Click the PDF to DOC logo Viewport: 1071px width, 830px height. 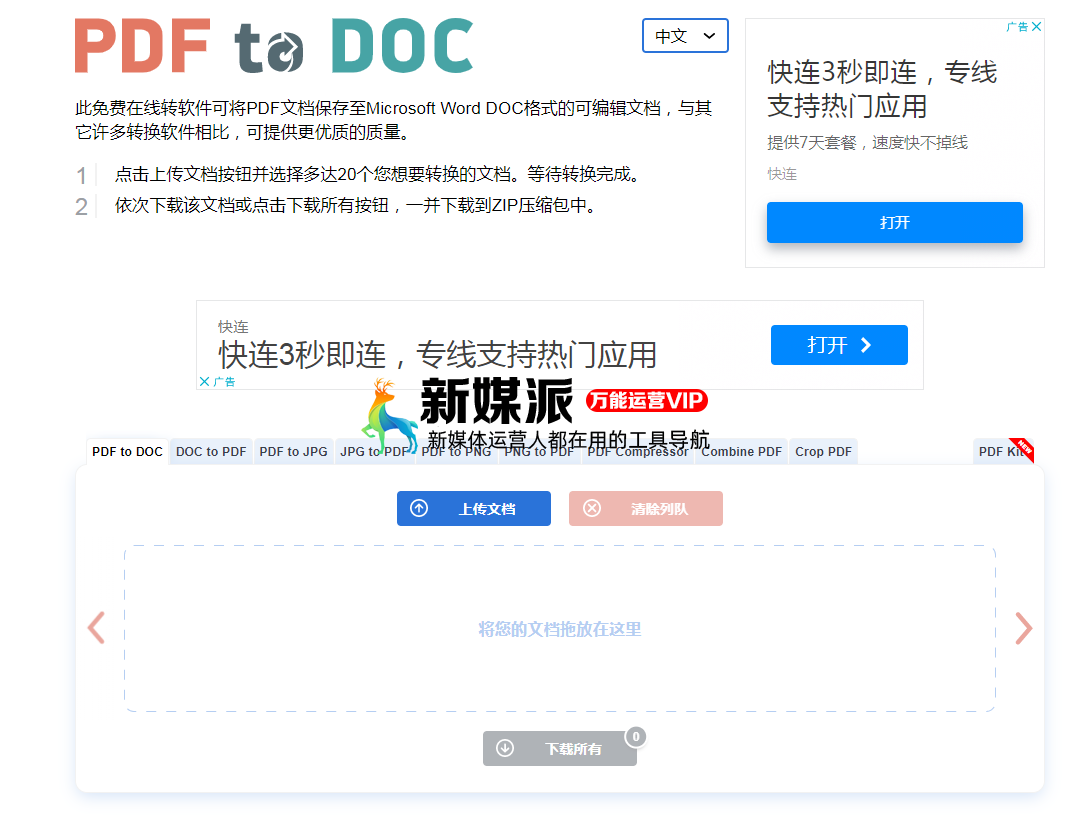(274, 46)
